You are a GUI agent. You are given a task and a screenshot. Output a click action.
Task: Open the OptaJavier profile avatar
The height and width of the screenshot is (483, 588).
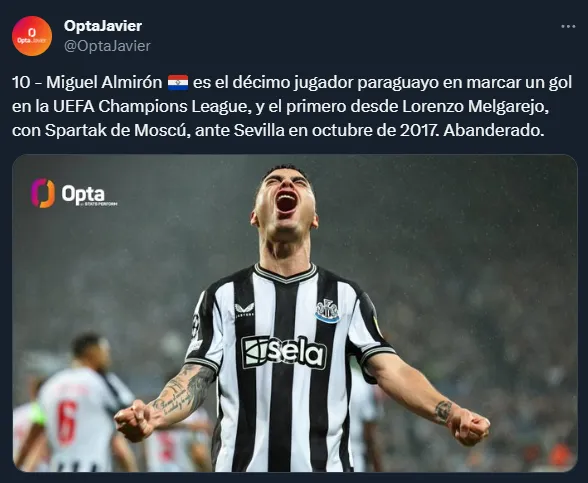pyautogui.click(x=32, y=36)
